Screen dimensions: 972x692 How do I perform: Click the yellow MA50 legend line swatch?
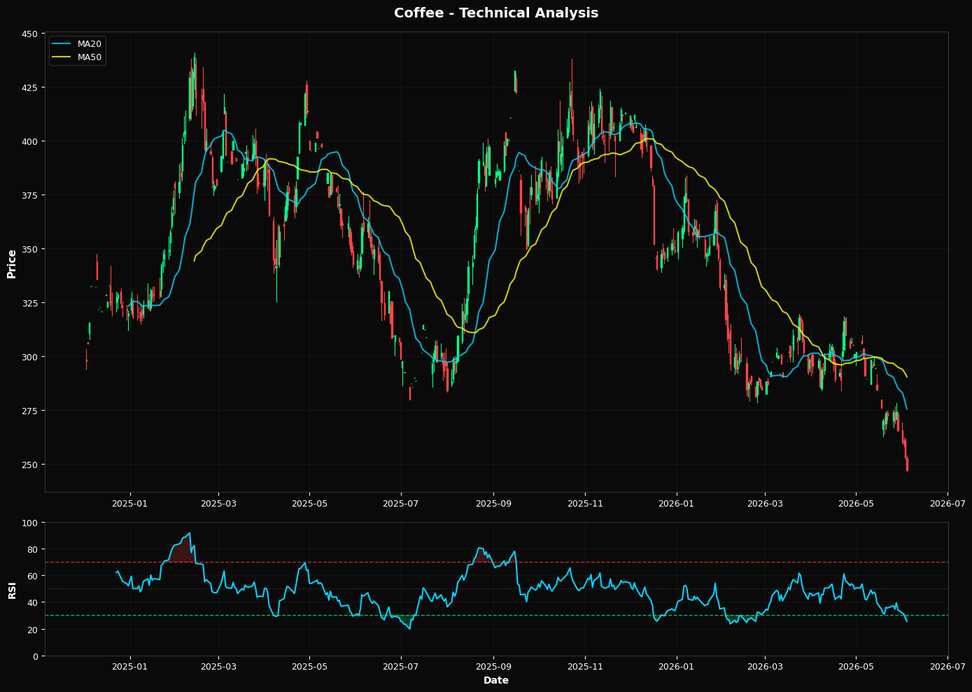tap(62, 58)
